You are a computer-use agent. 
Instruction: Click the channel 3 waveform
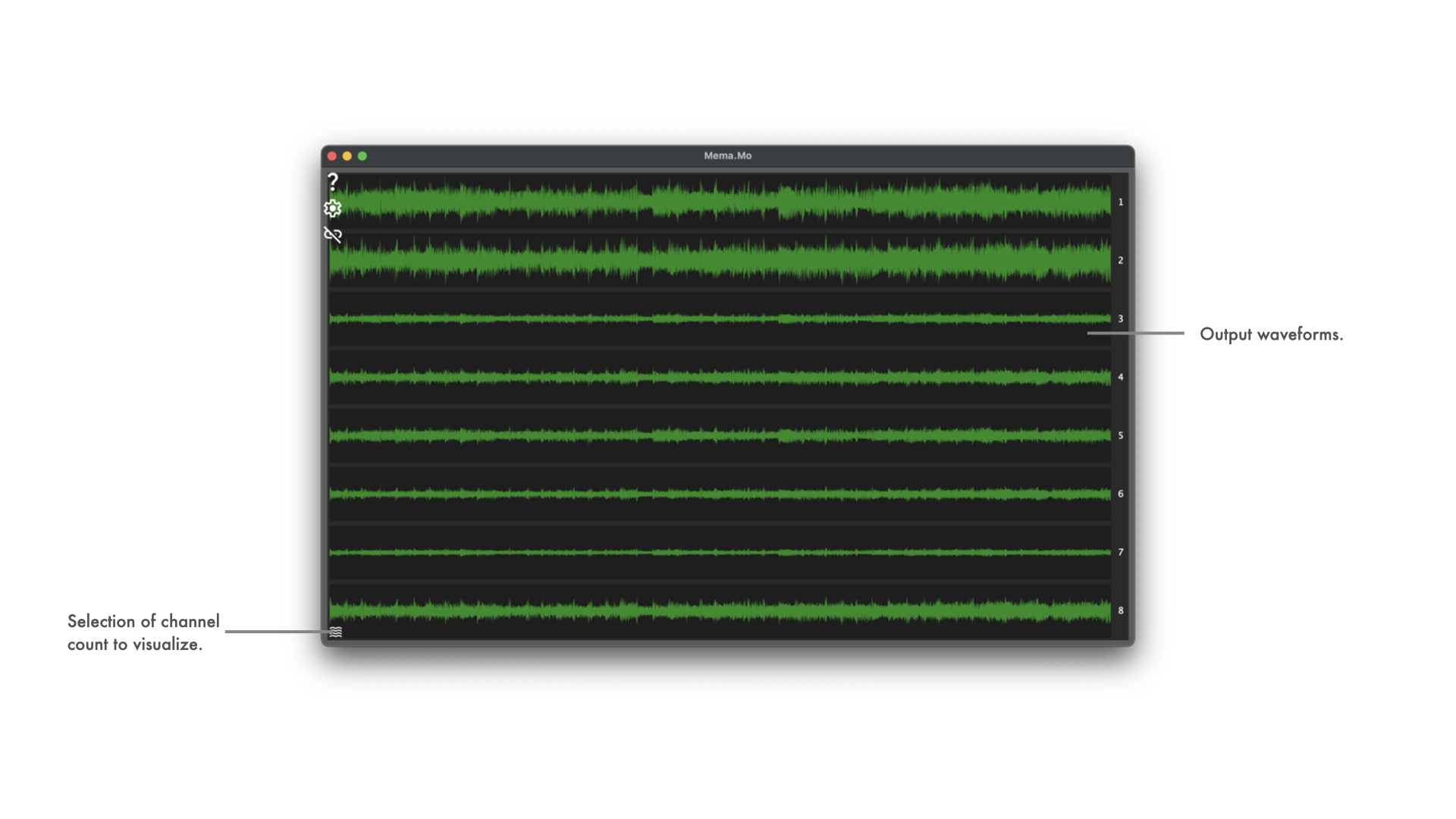[720, 318]
